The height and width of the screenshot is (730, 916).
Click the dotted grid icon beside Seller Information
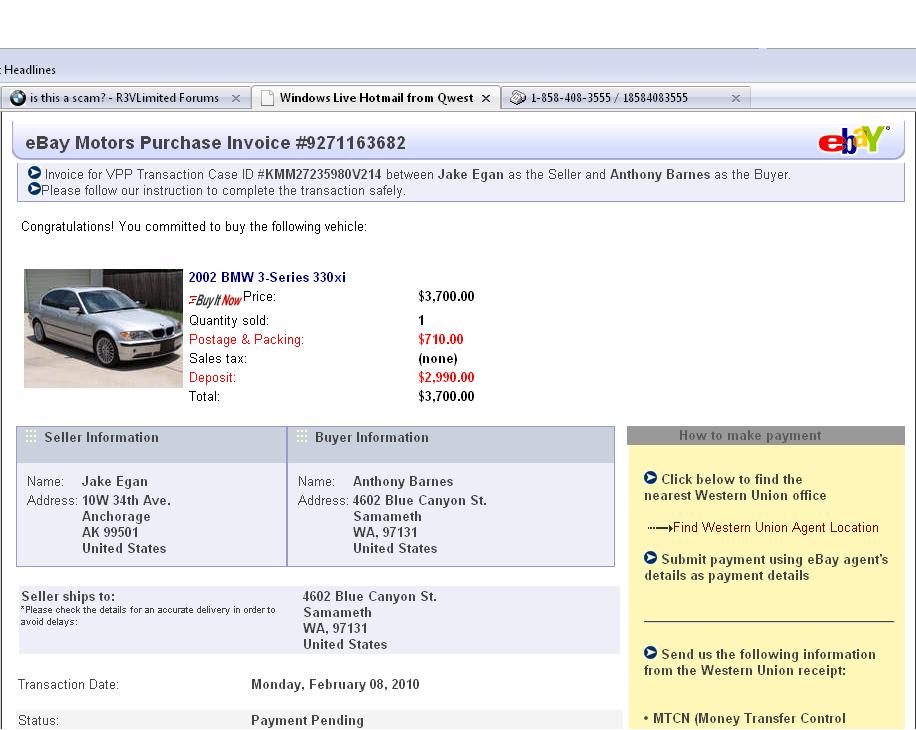click(31, 436)
